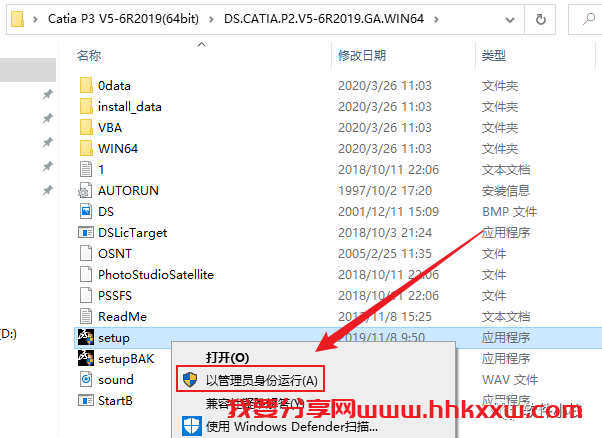Select the VBA folder name

pyautogui.click(x=110, y=127)
